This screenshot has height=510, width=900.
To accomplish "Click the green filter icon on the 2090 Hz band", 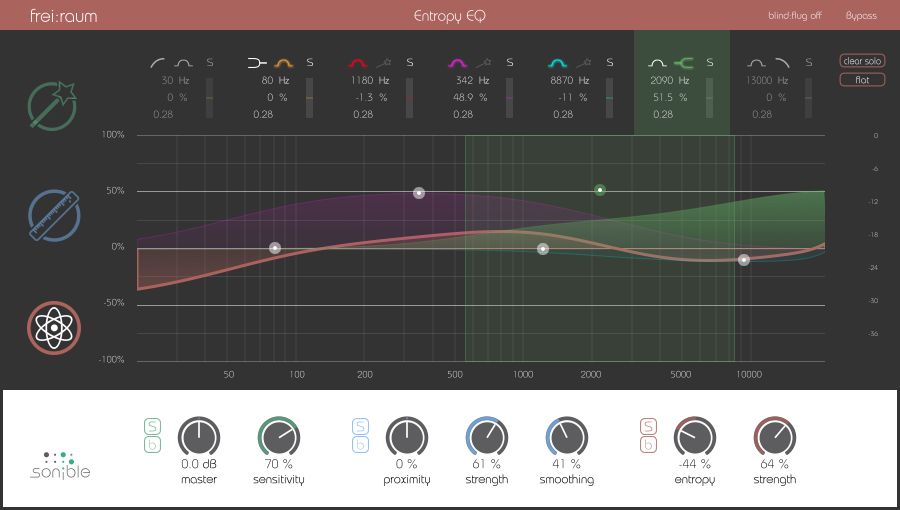I will click(x=685, y=63).
